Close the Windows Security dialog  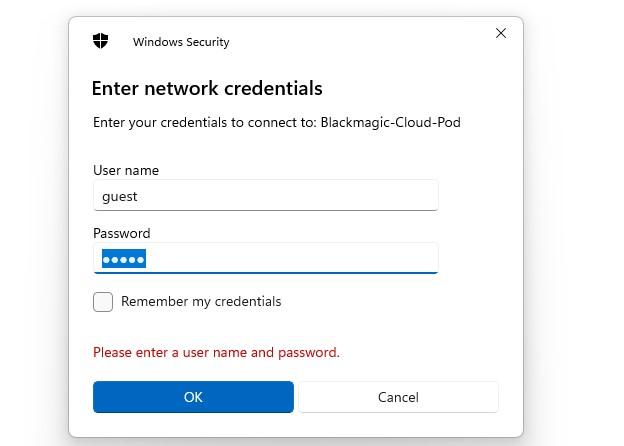click(x=500, y=33)
